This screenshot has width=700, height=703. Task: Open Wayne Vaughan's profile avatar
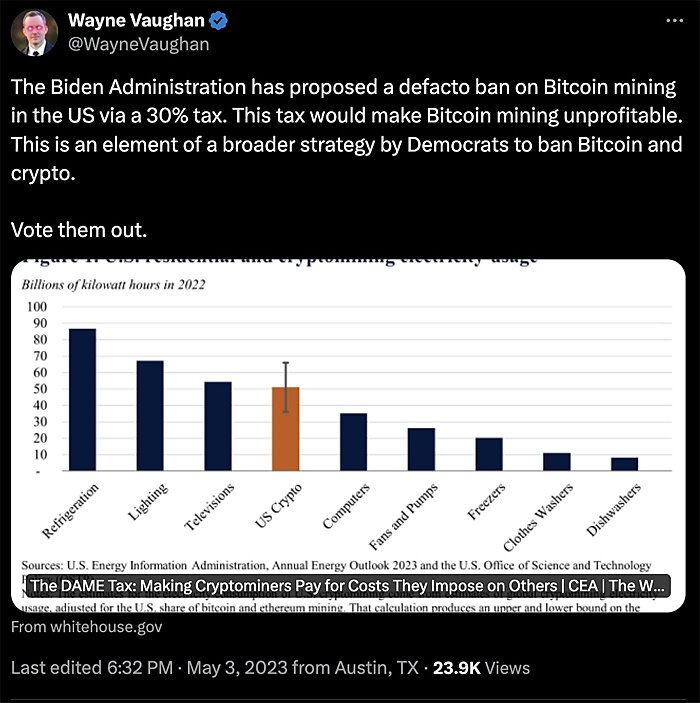coord(34,34)
